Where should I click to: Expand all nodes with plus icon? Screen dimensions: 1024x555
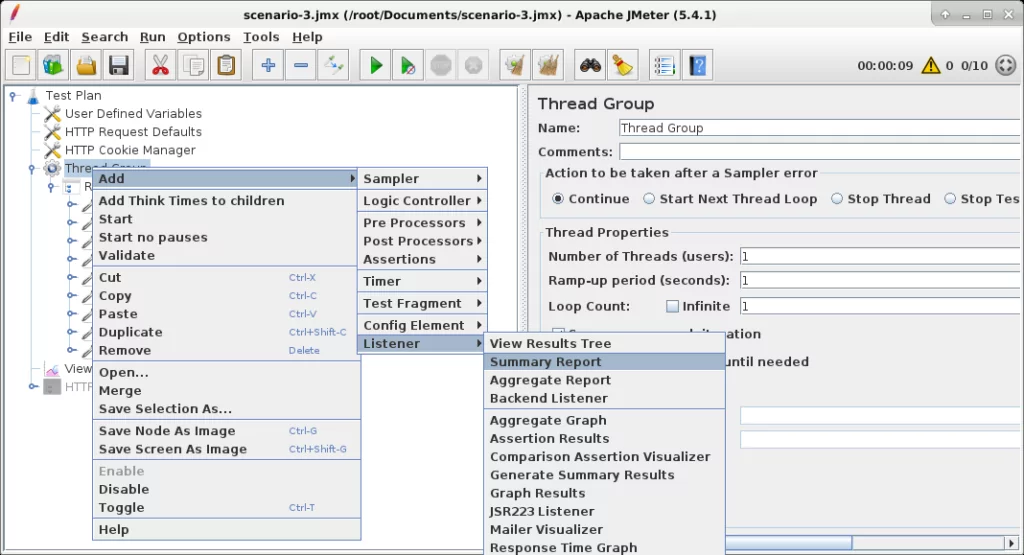268,65
